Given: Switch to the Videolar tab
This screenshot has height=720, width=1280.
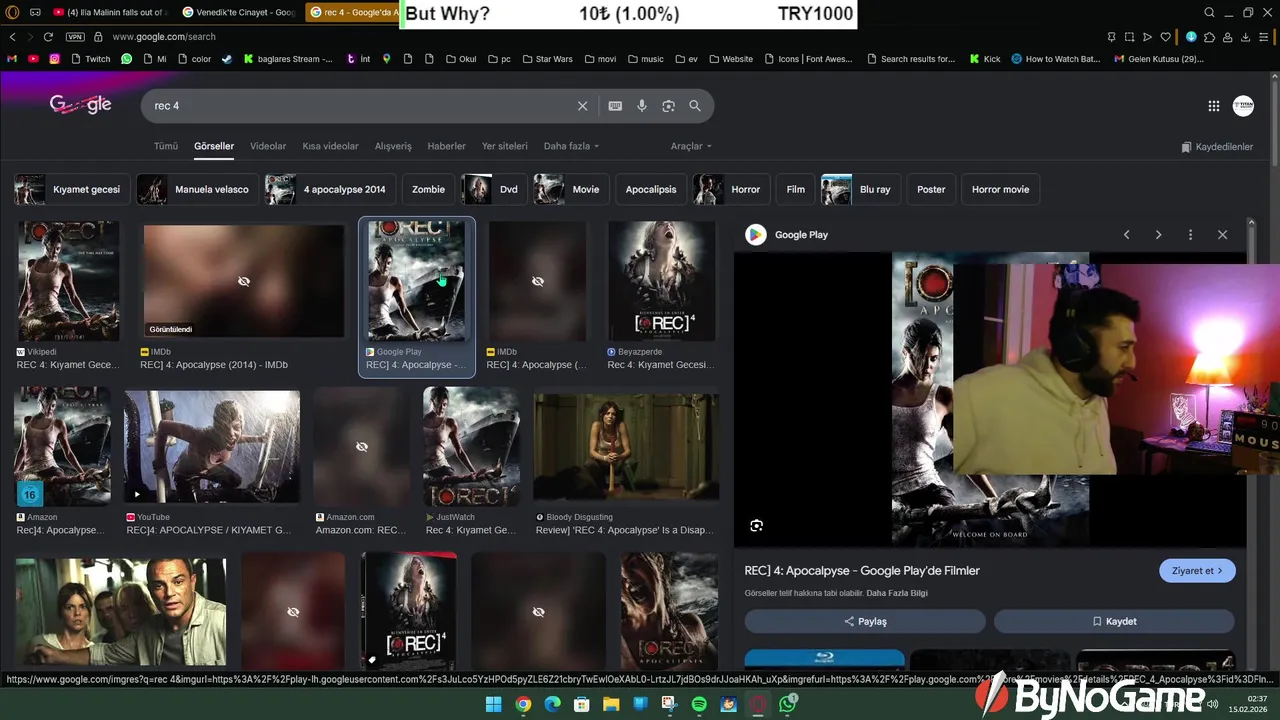Looking at the screenshot, I should point(268,146).
